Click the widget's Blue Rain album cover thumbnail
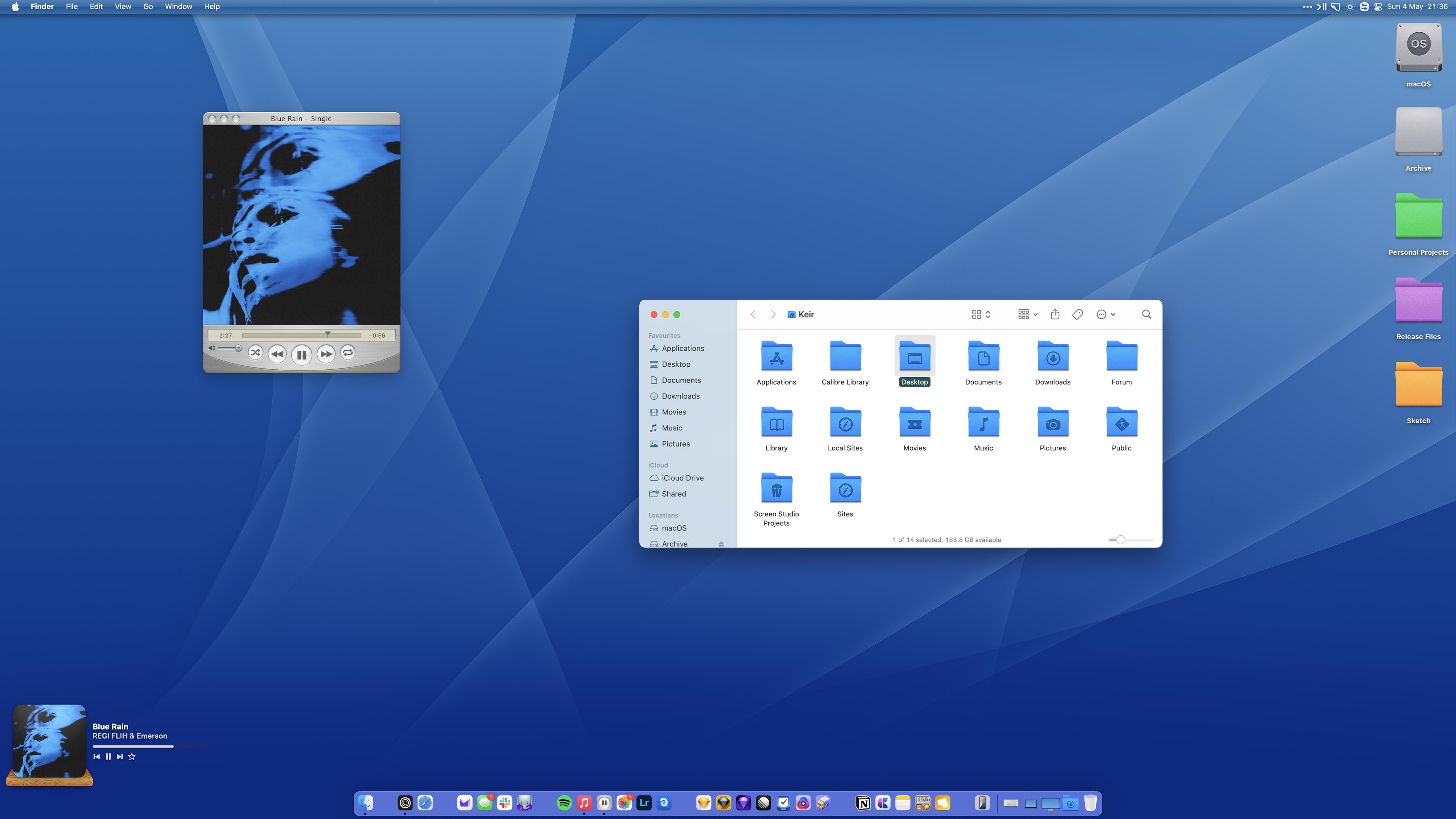This screenshot has width=1456, height=819. [49, 741]
